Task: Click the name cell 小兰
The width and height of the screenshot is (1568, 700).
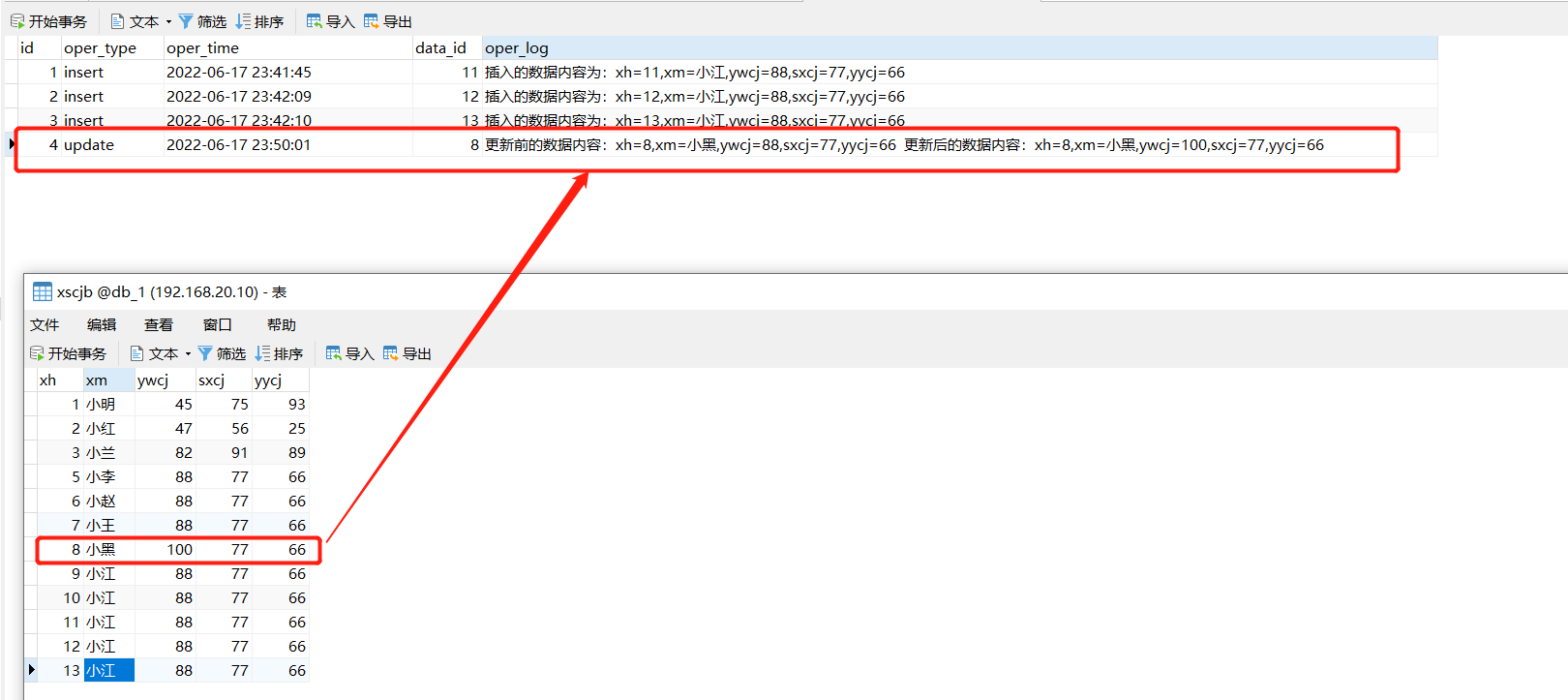Action: click(109, 453)
